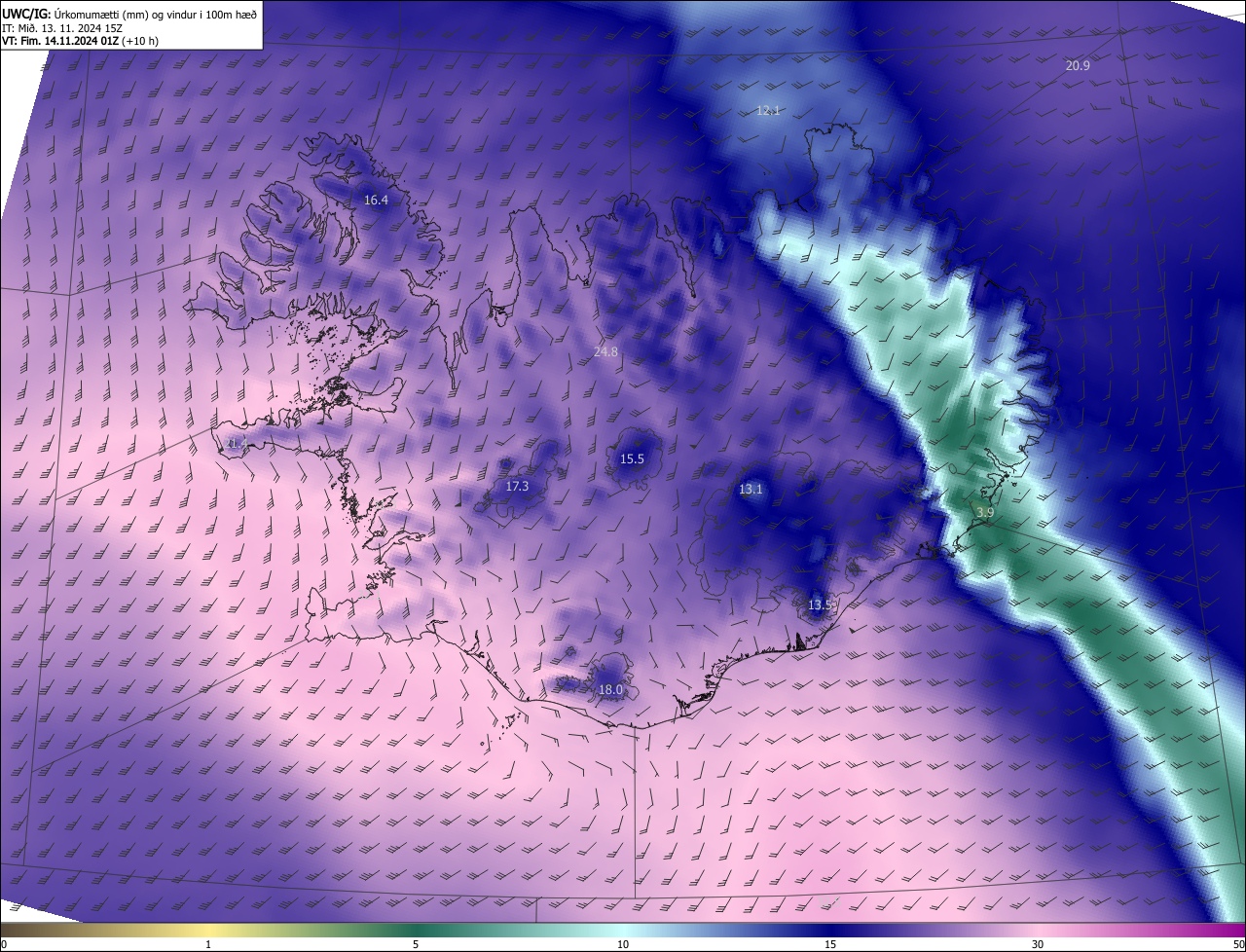Click the 12.1 value label on the map

(769, 111)
